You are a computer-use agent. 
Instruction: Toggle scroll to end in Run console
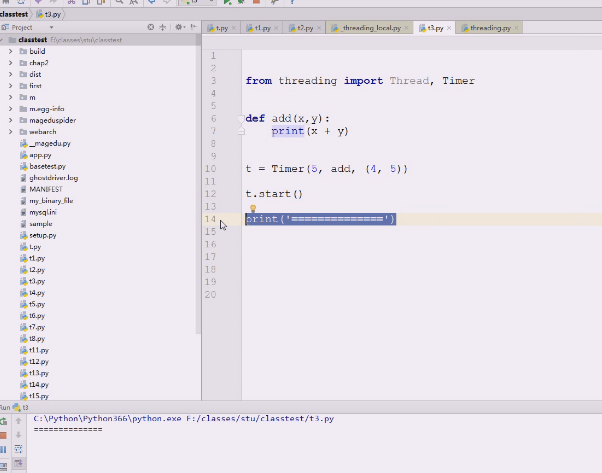(x=18, y=463)
